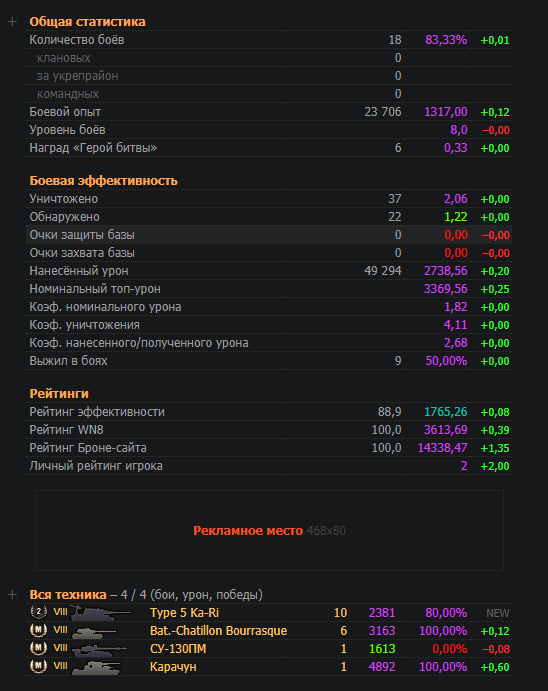Click the Рейтинг WN8 row
Image resolution: width=548 pixels, height=691 pixels.
pyautogui.click(x=269, y=430)
